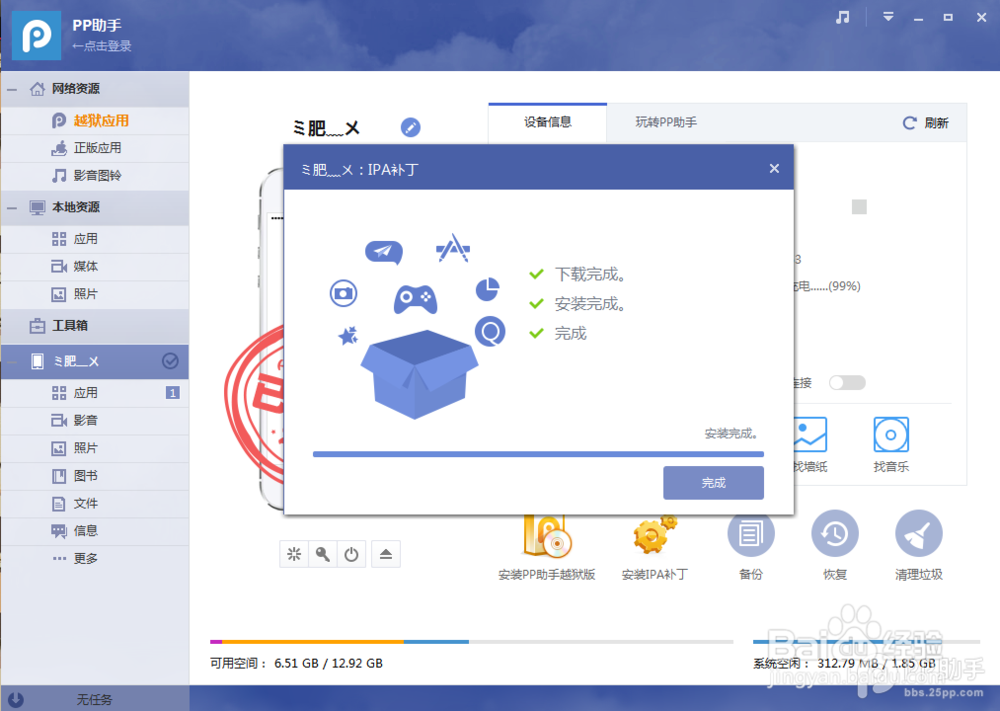Click the device storage usage bar
Screen dimensions: 1000x711
pos(472,641)
